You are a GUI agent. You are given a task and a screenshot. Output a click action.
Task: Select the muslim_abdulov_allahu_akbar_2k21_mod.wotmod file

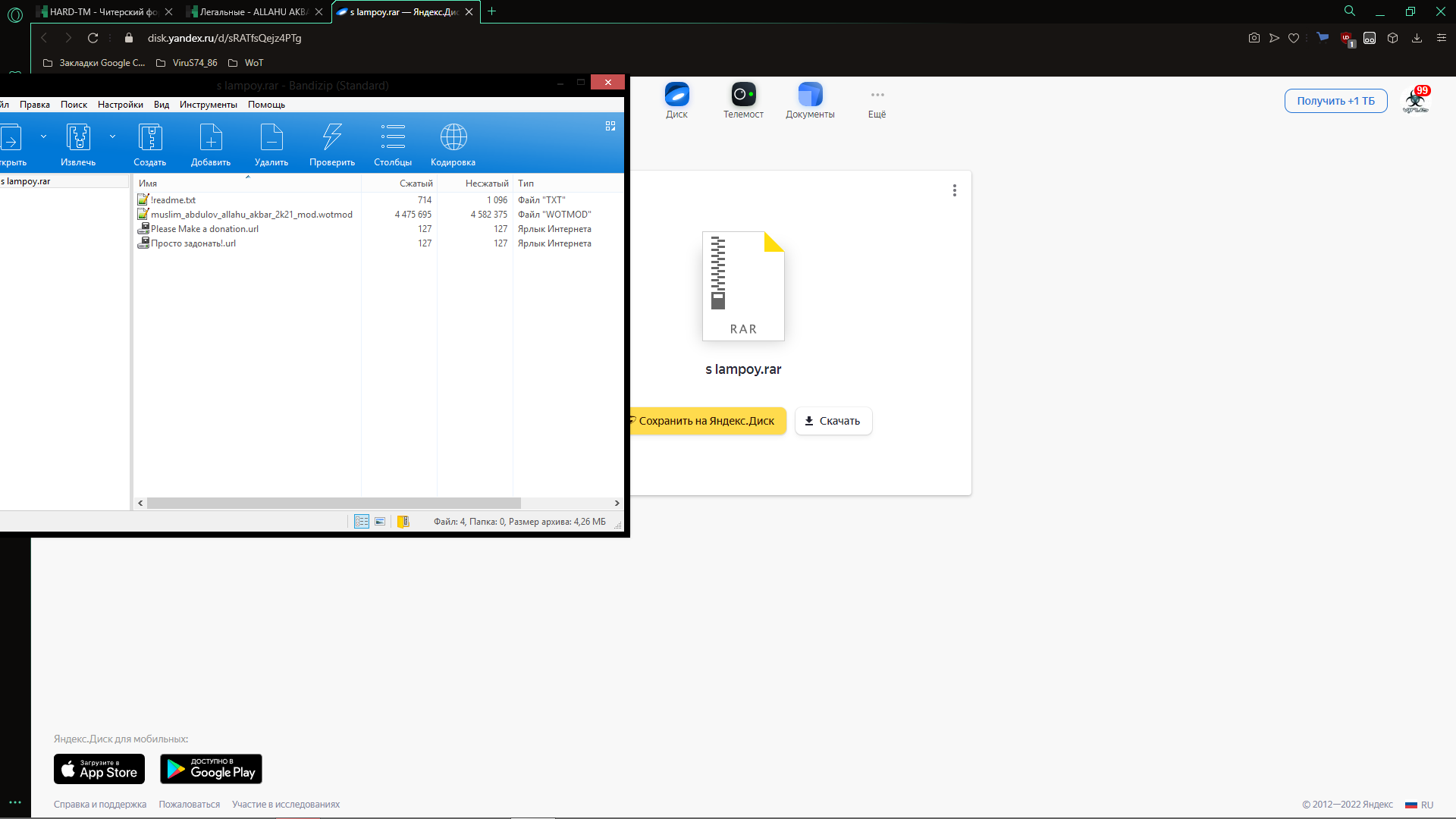pos(379,215)
